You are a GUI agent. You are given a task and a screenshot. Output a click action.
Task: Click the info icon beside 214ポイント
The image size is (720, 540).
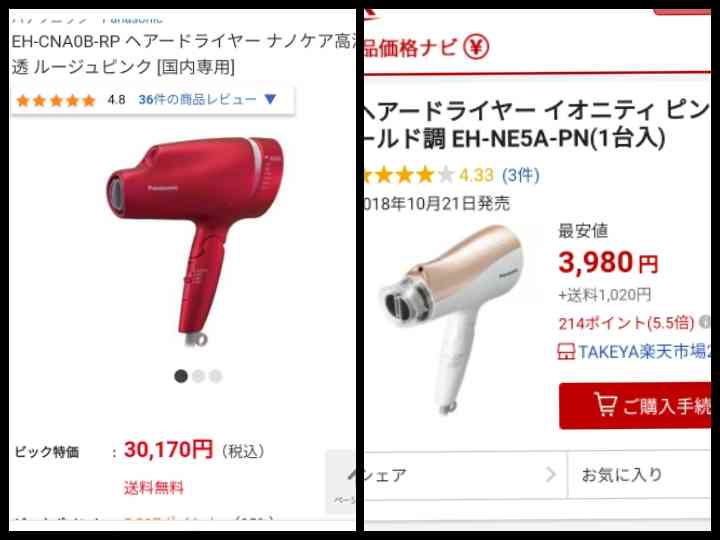(x=705, y=322)
